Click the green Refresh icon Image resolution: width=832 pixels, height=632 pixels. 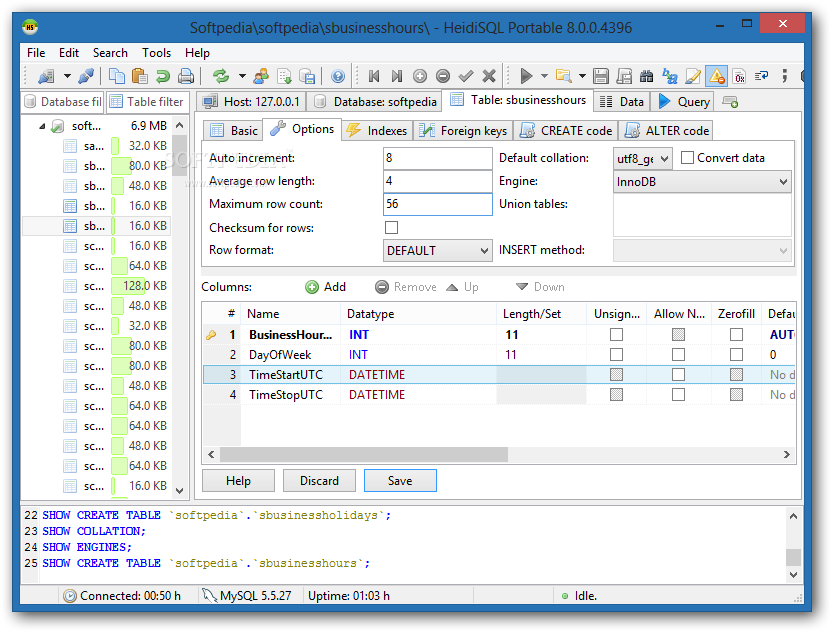point(221,76)
